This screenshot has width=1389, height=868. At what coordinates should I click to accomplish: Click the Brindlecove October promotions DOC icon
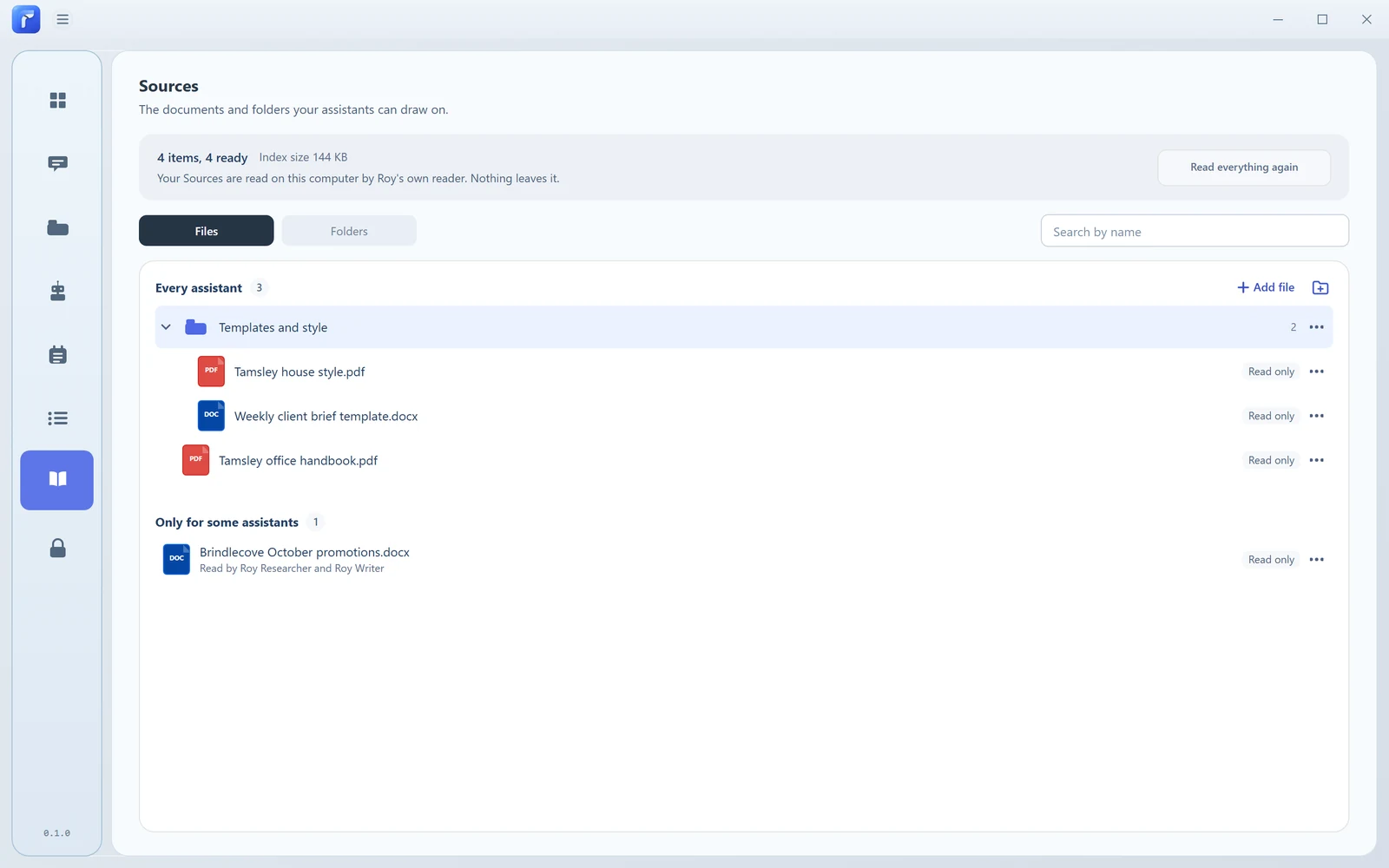coord(176,560)
